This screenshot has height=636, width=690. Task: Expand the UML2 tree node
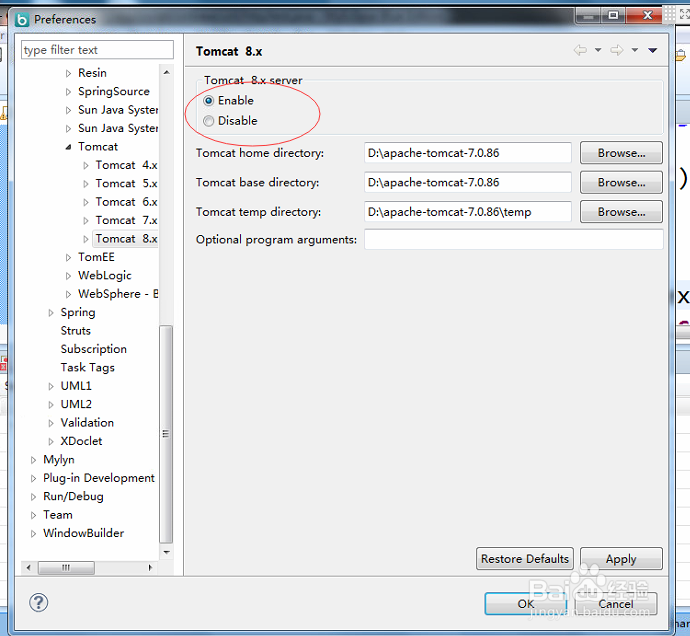coord(51,404)
